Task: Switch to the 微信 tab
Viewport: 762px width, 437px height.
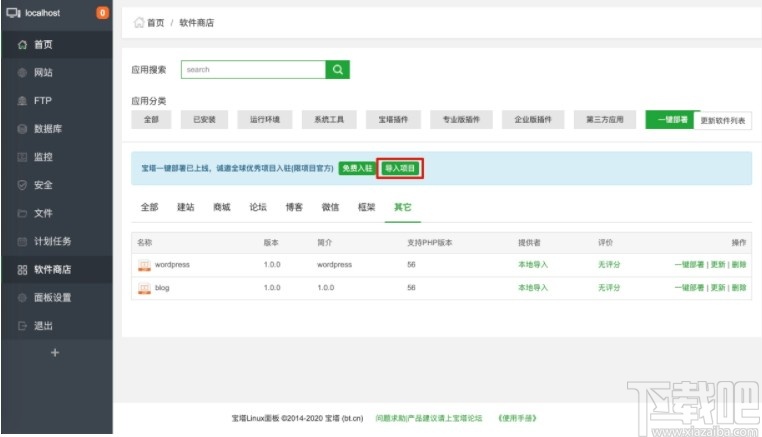Action: [x=330, y=208]
